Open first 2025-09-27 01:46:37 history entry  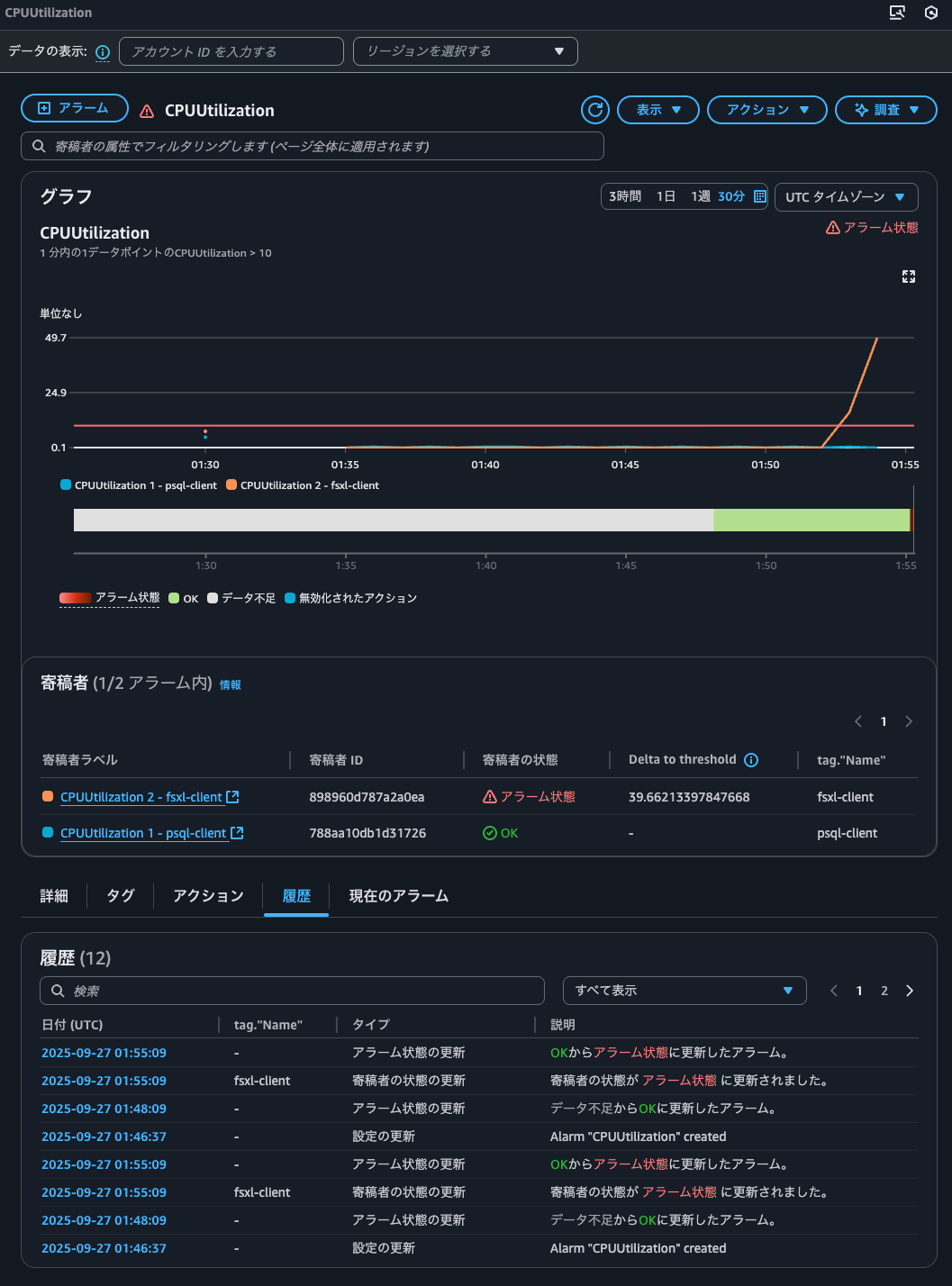[x=104, y=1137]
